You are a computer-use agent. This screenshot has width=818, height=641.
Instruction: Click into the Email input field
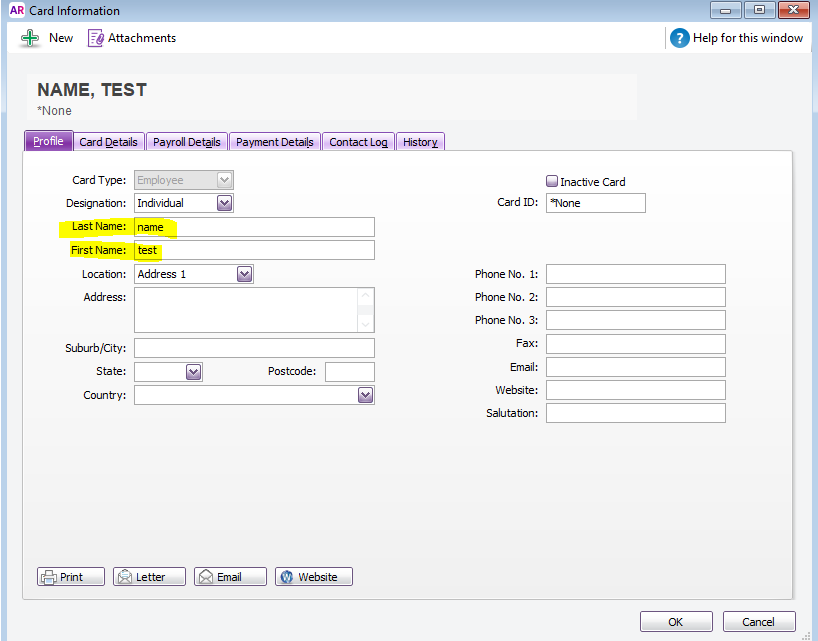(635, 367)
